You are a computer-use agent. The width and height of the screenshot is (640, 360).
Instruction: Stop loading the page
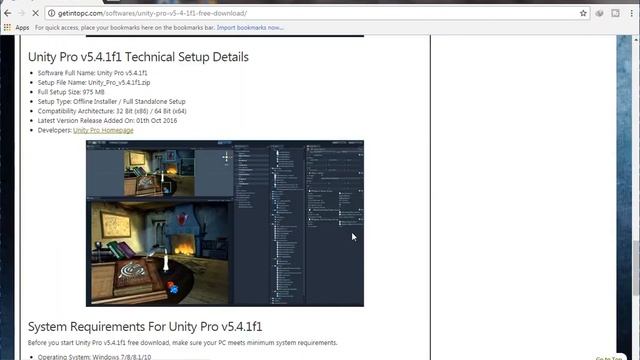36,13
